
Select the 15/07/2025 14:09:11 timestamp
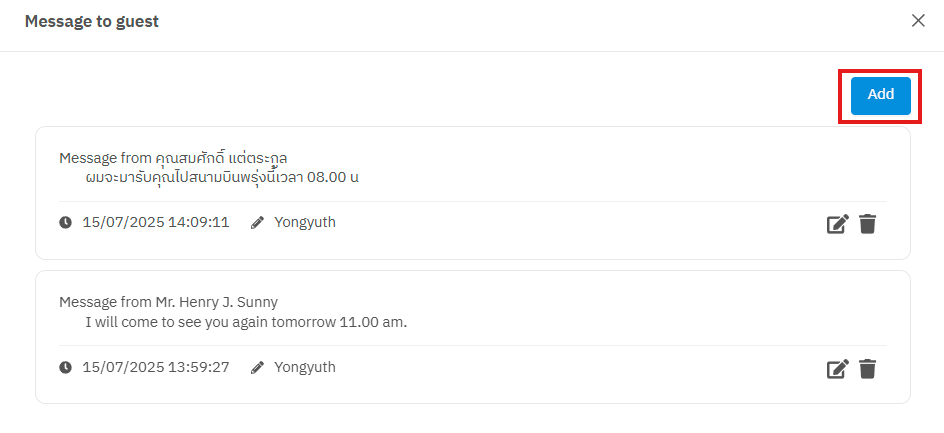tap(156, 222)
